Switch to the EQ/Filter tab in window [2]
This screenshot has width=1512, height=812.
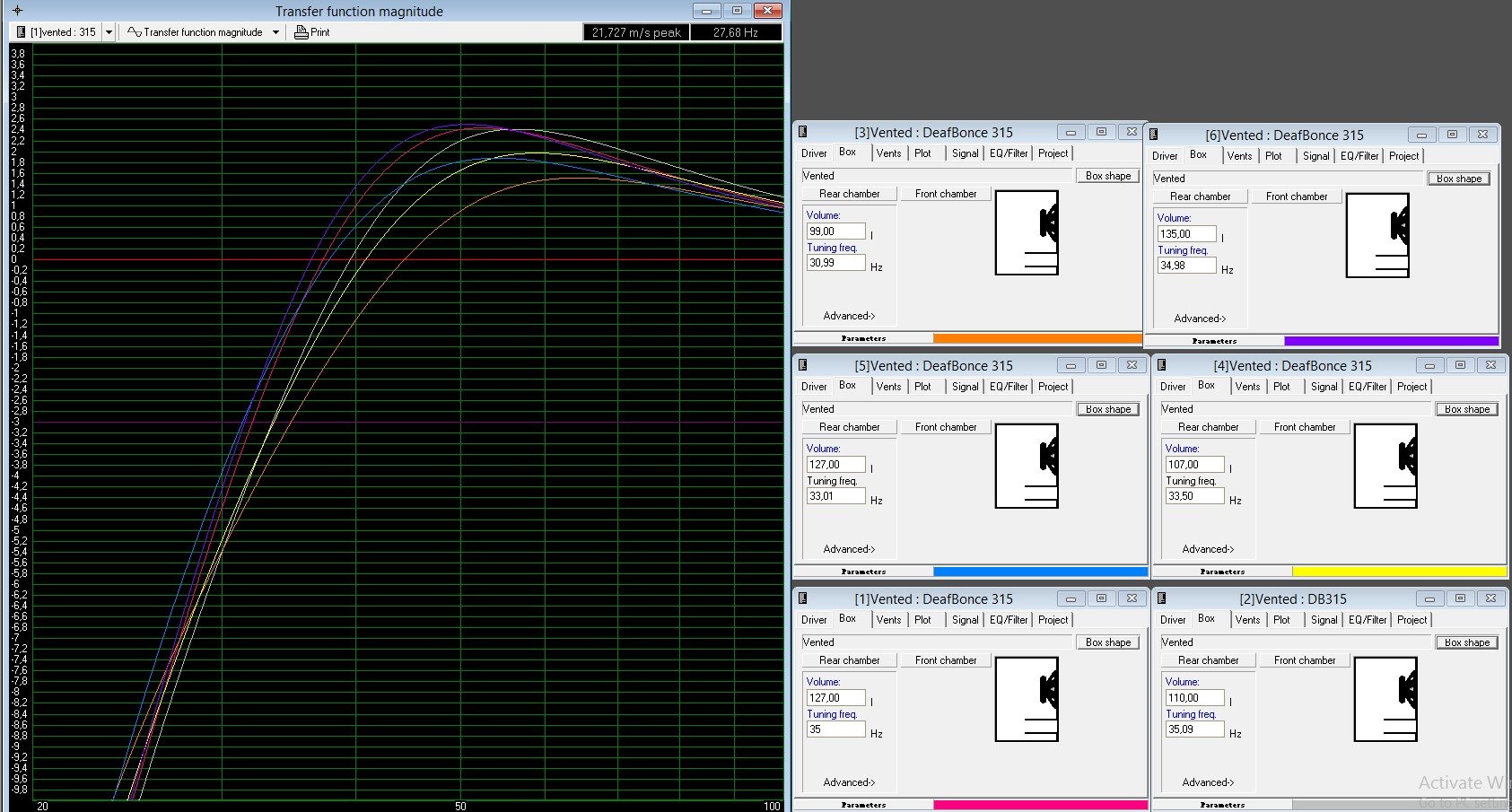[1366, 619]
